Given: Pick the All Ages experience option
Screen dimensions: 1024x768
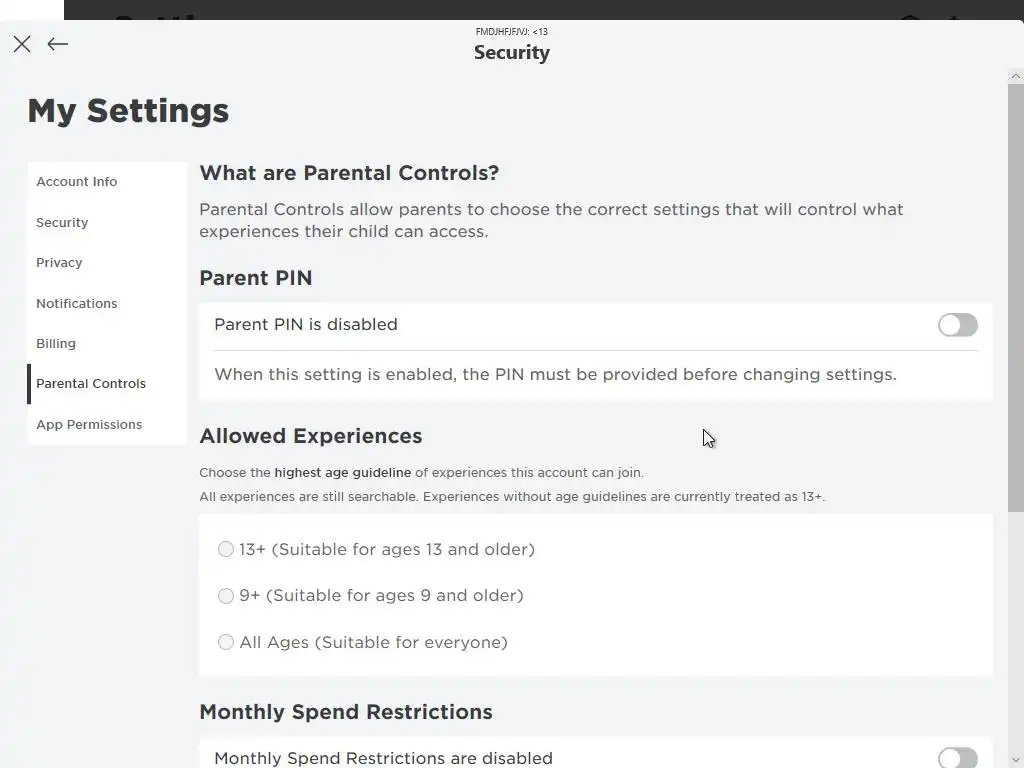Looking at the screenshot, I should (x=226, y=642).
